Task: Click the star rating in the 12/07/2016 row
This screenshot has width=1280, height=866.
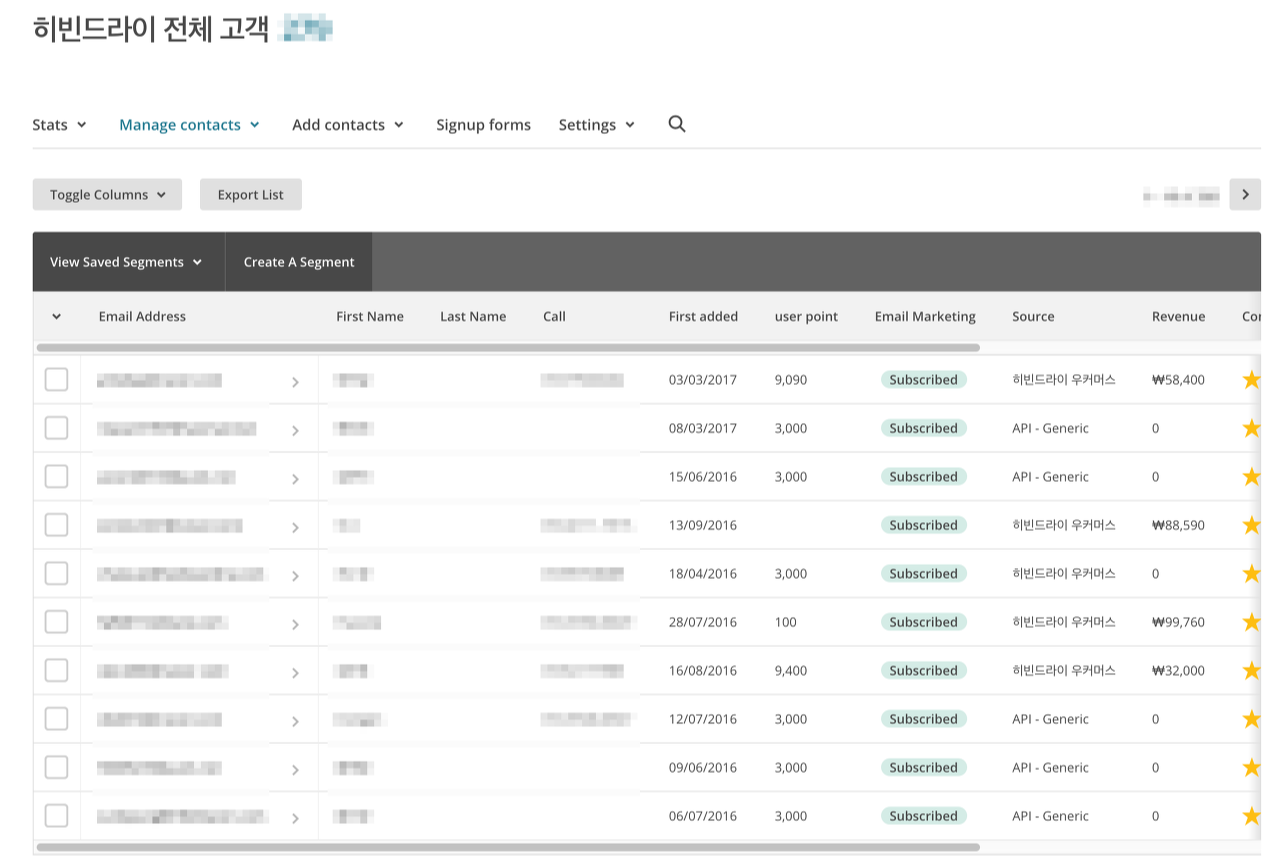Action: pyautogui.click(x=1251, y=719)
